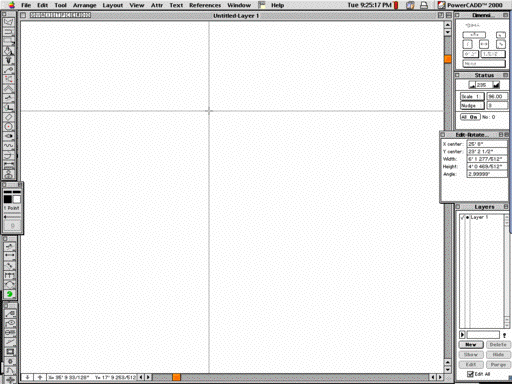Screen dimensions: 512x384
Task: Open the Scale 1: popup
Action: (x=472, y=96)
